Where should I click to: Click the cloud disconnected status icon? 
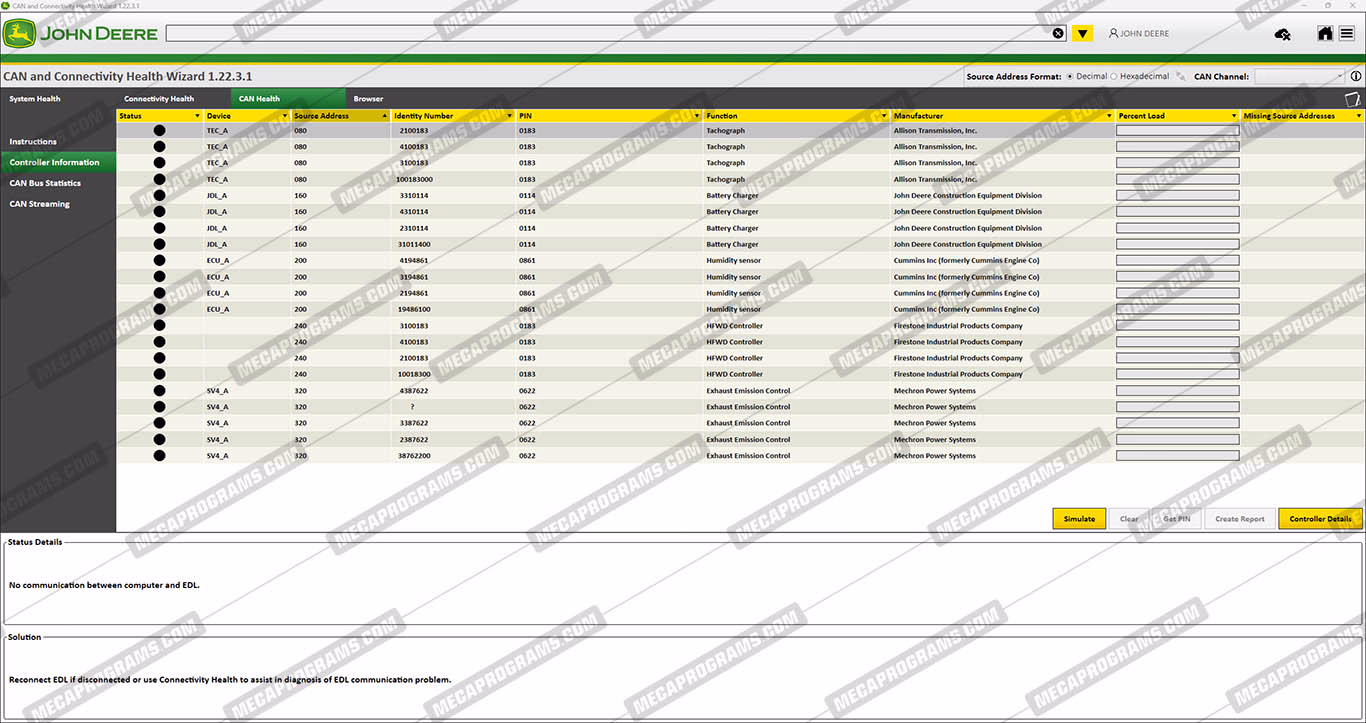click(1283, 35)
